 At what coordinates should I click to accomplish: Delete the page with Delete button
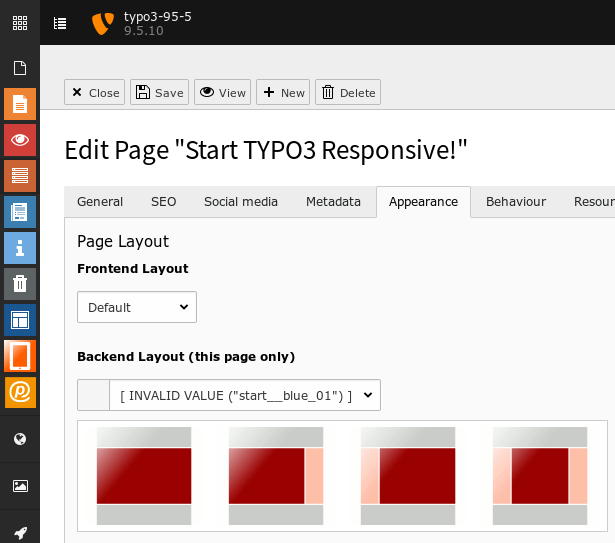click(348, 92)
